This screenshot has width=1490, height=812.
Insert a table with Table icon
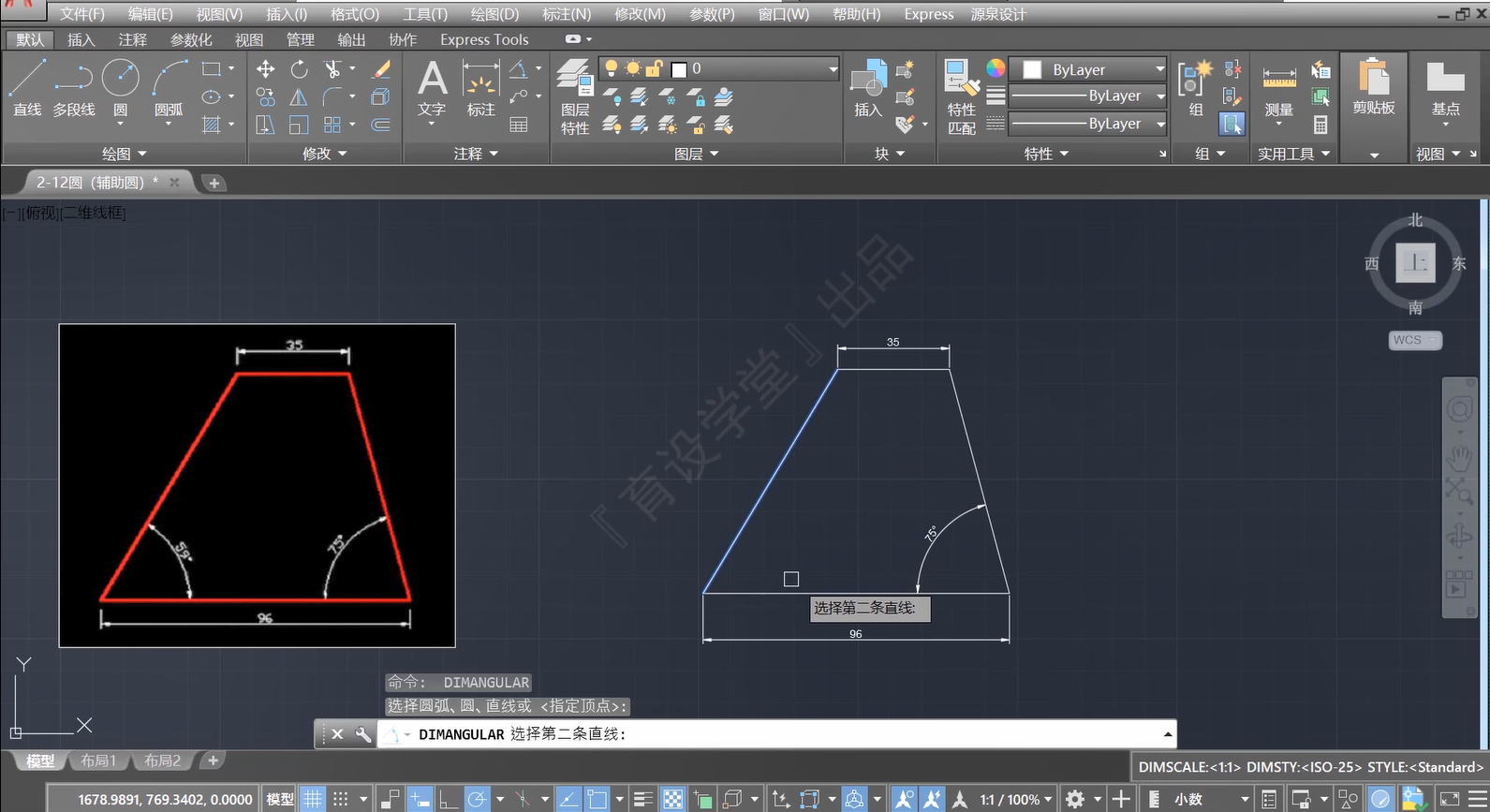coord(519,125)
